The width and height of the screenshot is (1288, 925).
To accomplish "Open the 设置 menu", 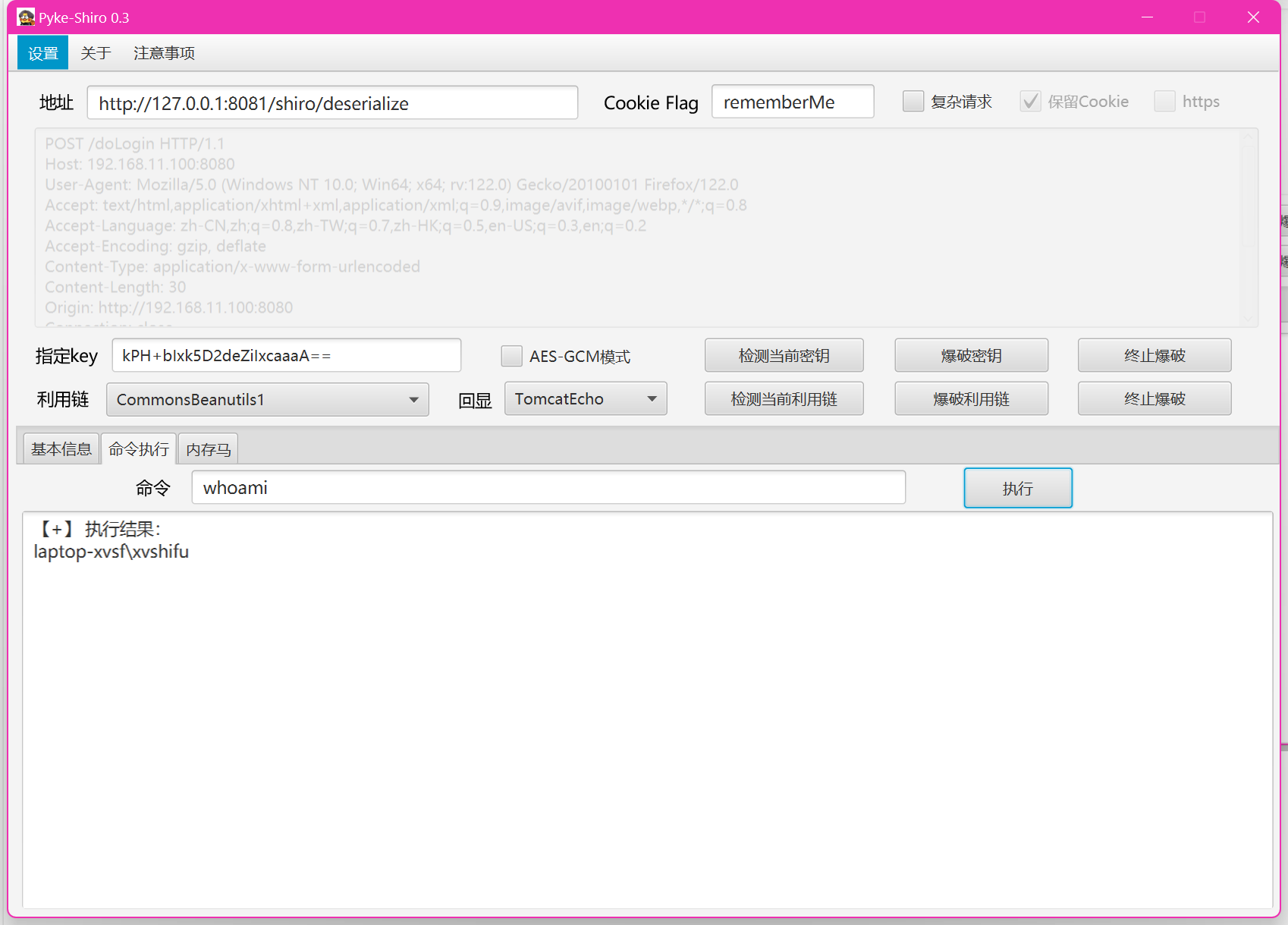I will (43, 53).
